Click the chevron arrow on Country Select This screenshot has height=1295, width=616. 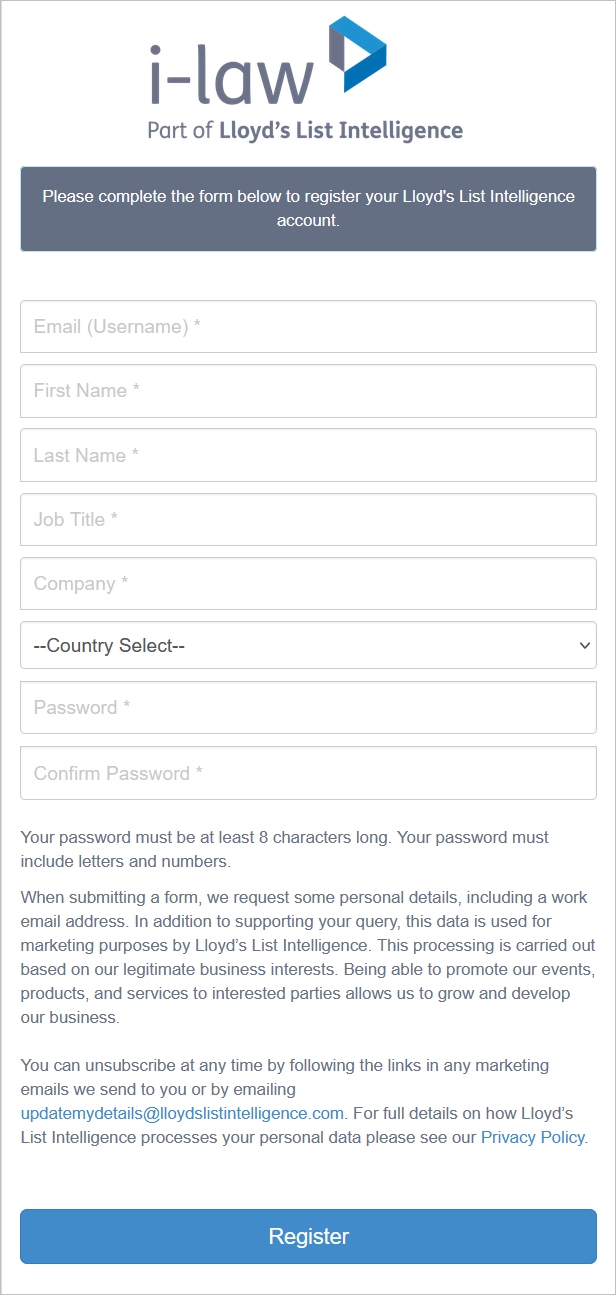(x=585, y=646)
